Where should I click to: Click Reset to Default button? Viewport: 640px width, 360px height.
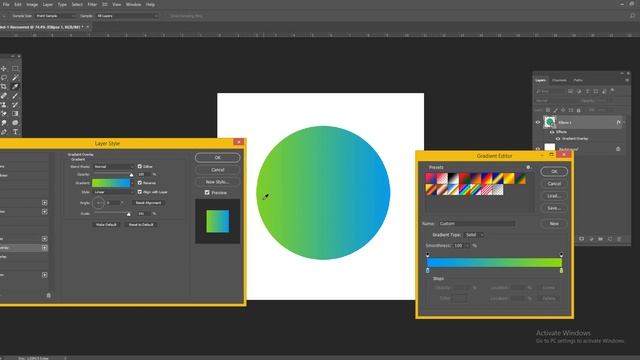[141, 224]
